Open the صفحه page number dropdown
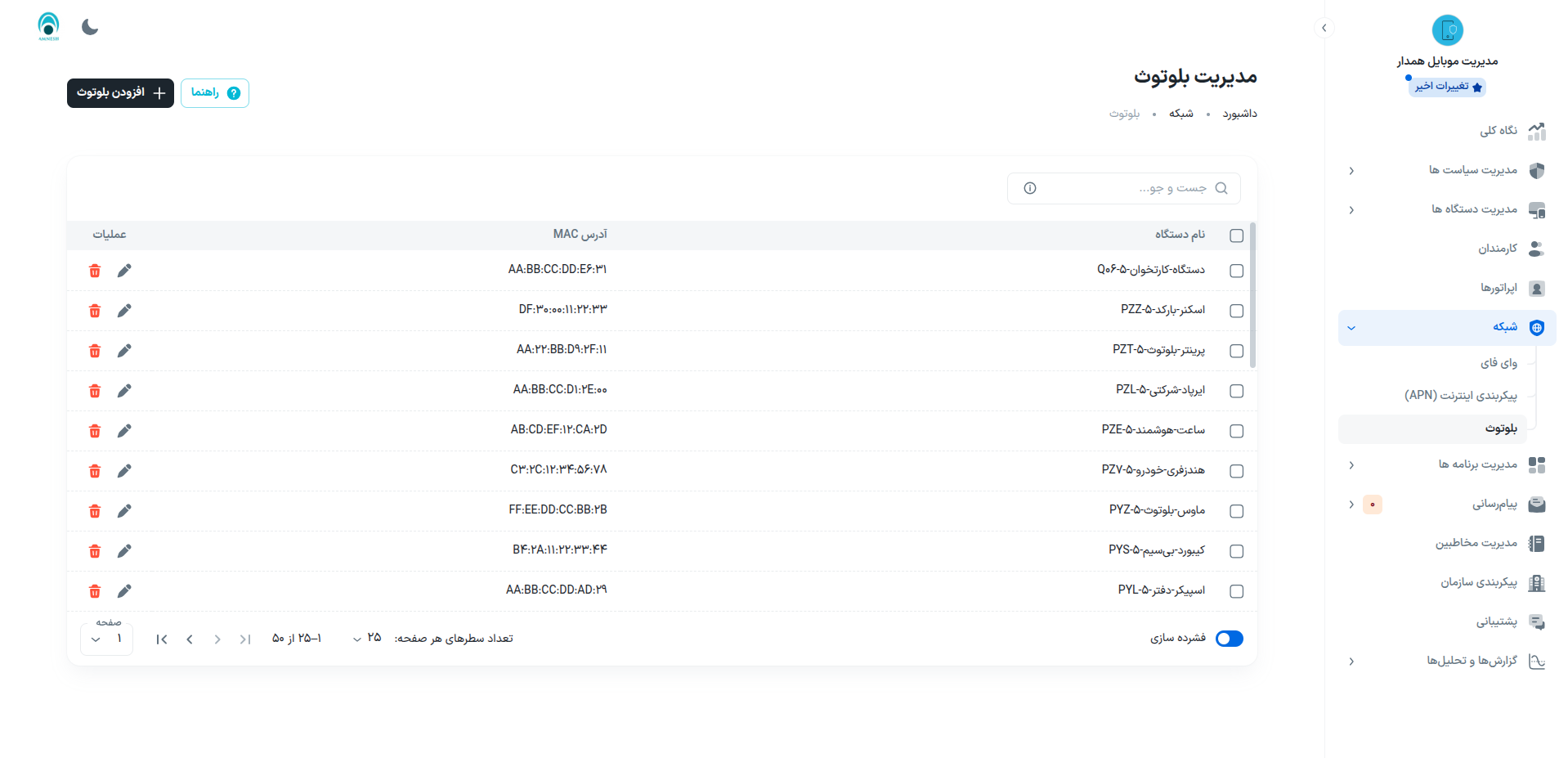 point(106,639)
